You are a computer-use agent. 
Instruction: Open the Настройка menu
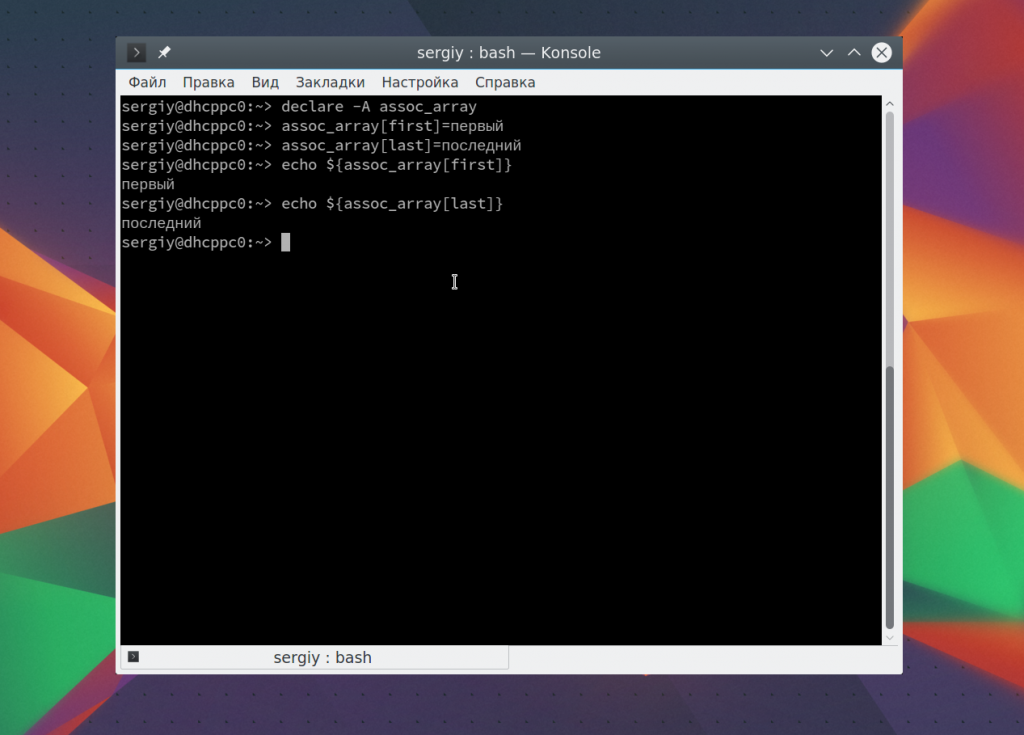point(420,82)
